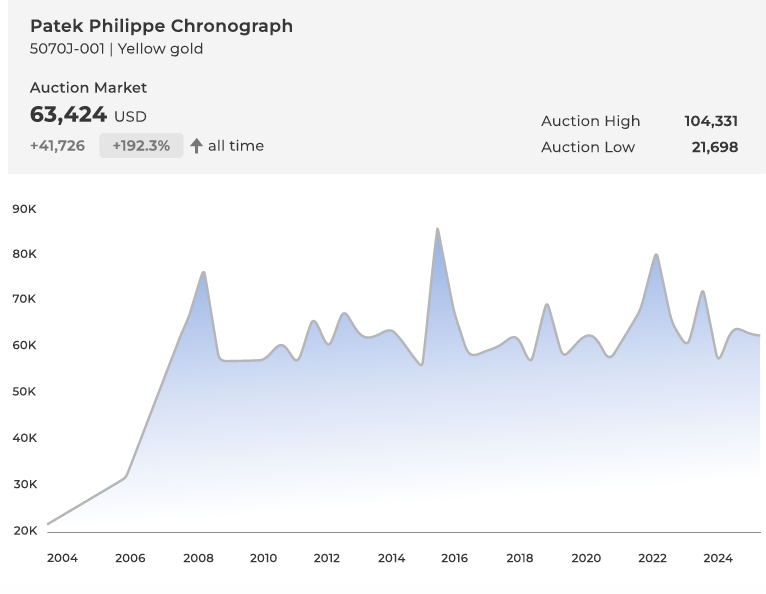Click the up arrow icon beside all time

pyautogui.click(x=196, y=146)
